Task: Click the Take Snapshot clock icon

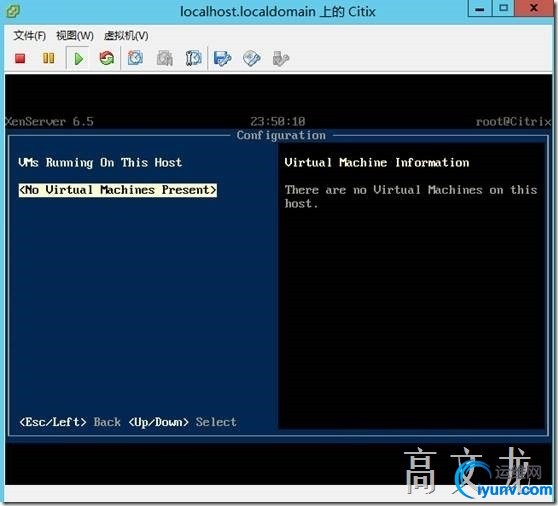Action: pos(135,58)
